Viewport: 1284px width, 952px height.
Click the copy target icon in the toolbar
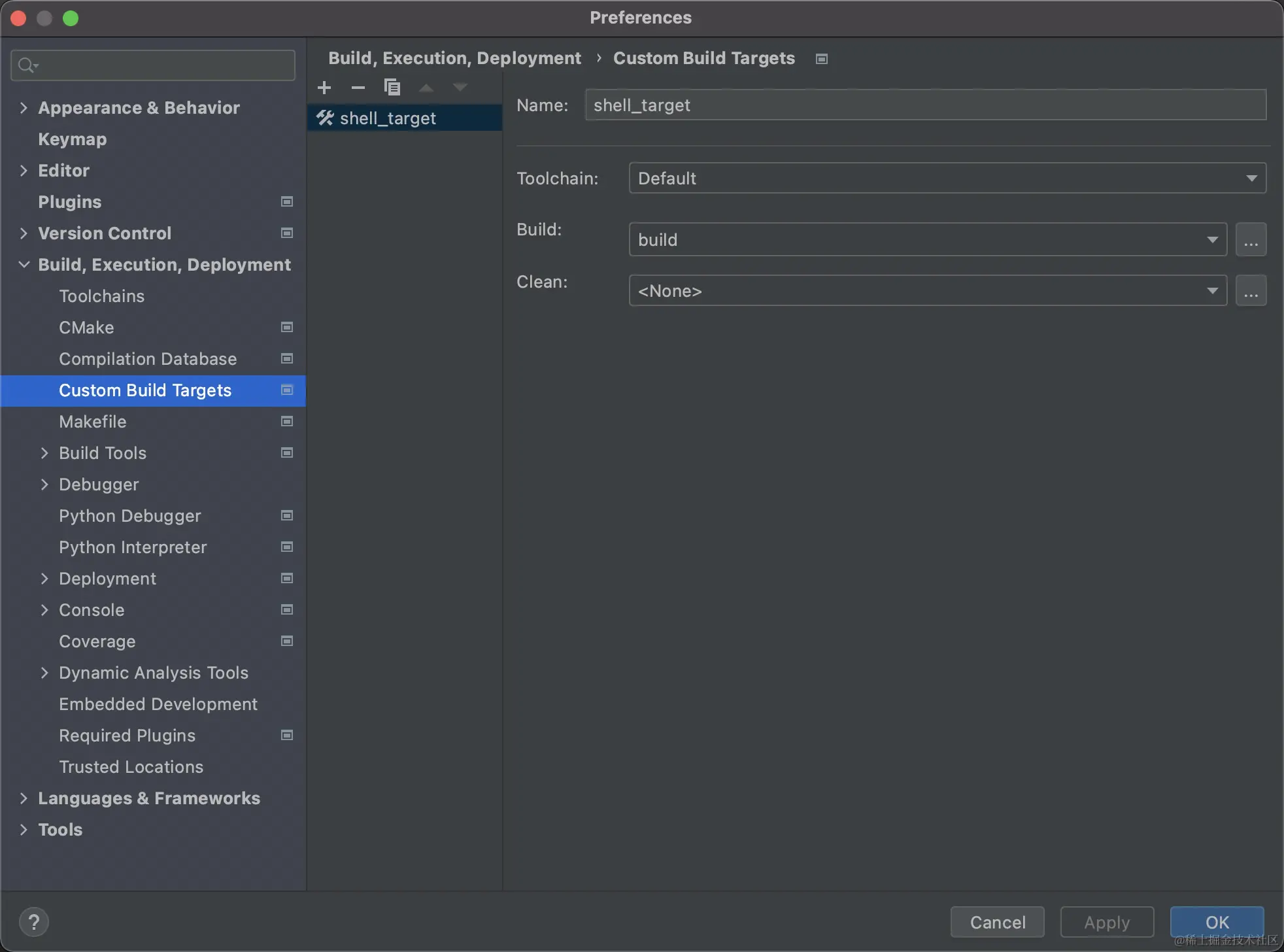(392, 88)
